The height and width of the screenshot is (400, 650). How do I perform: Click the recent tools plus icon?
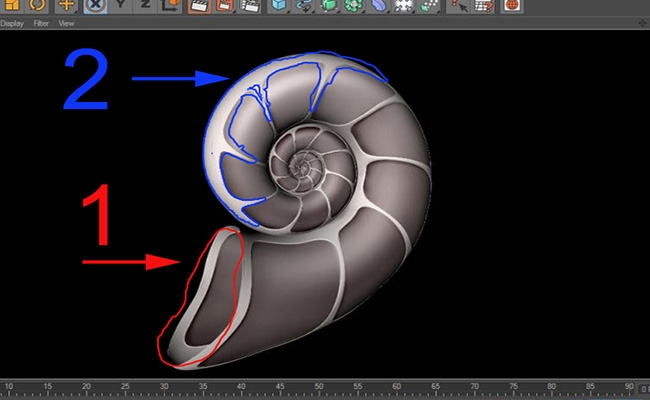(x=66, y=6)
